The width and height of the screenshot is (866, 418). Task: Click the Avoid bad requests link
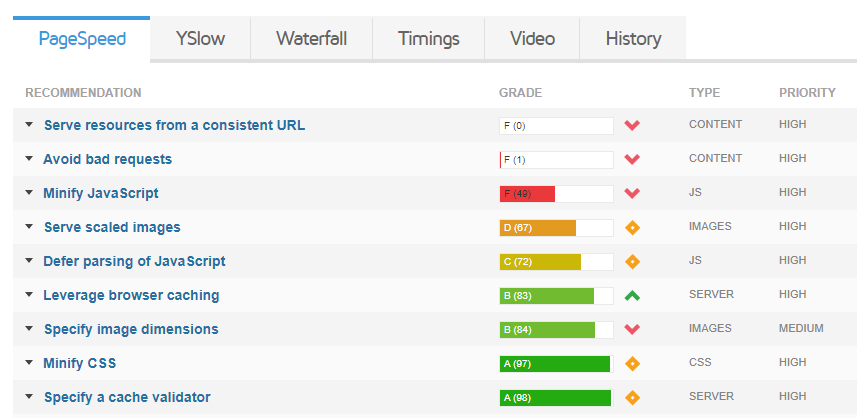click(x=107, y=159)
